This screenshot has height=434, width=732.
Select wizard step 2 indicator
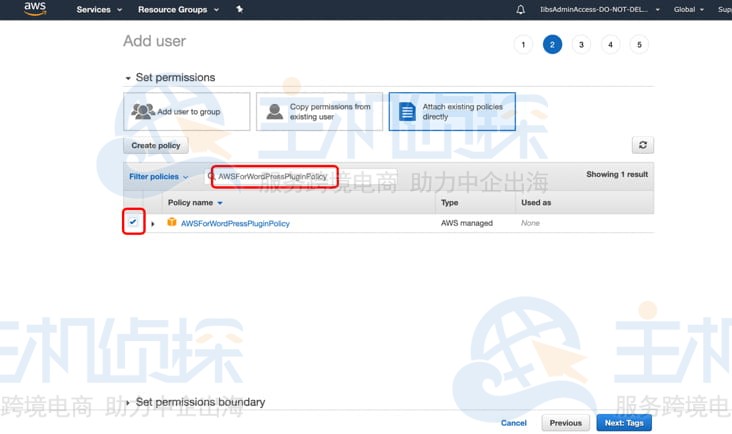pos(552,45)
